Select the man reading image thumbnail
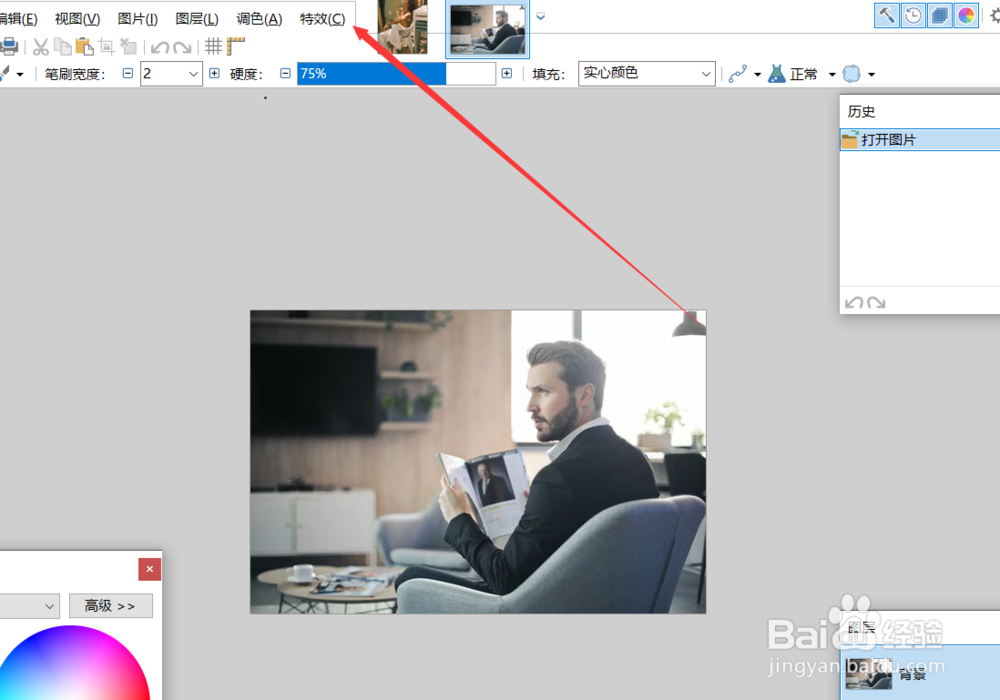 point(487,28)
